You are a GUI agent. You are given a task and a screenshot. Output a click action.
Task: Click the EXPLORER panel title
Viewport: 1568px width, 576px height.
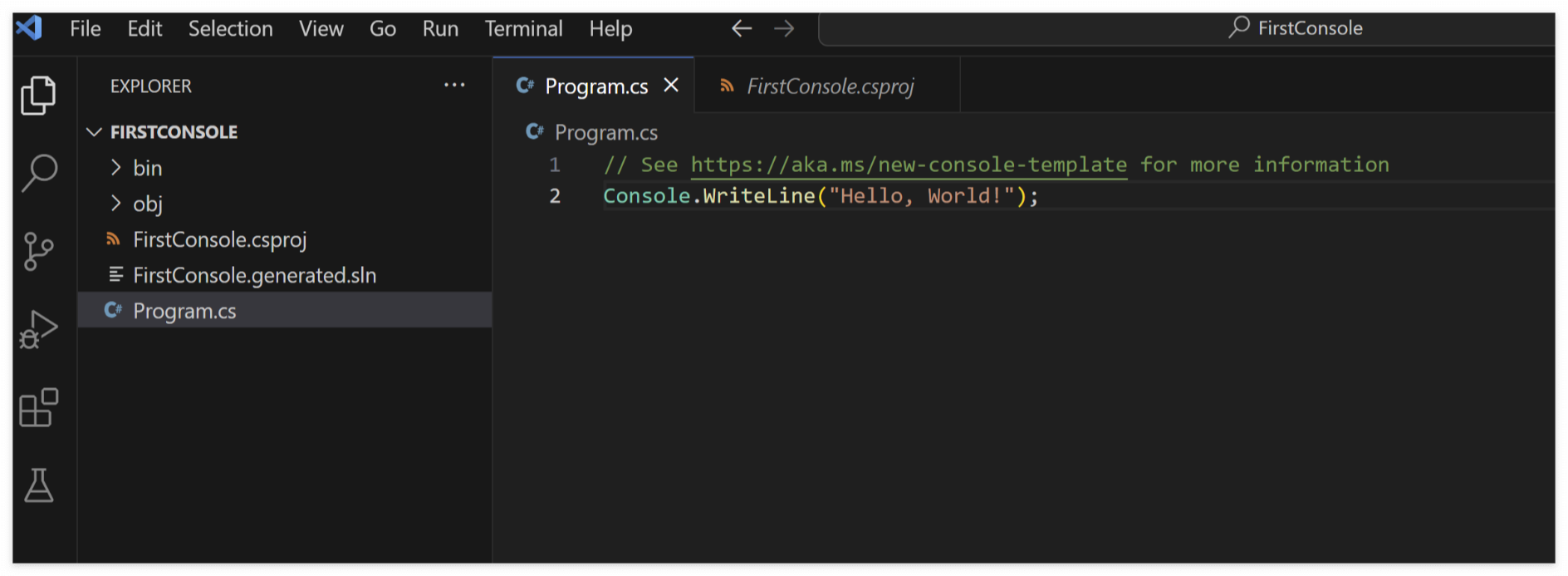coord(151,86)
